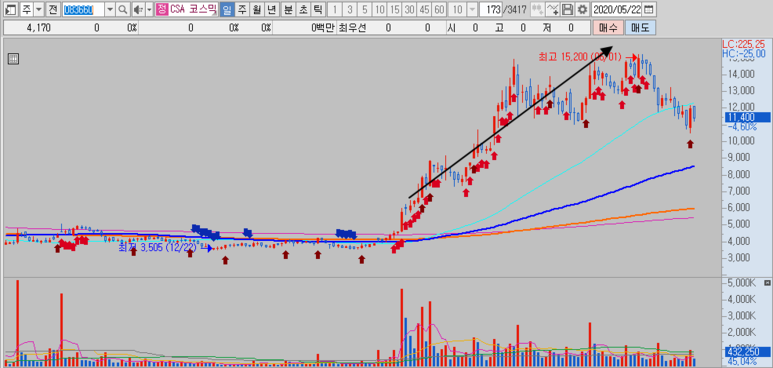Click the 전 button
The width and height of the screenshot is (773, 368).
(53, 9)
